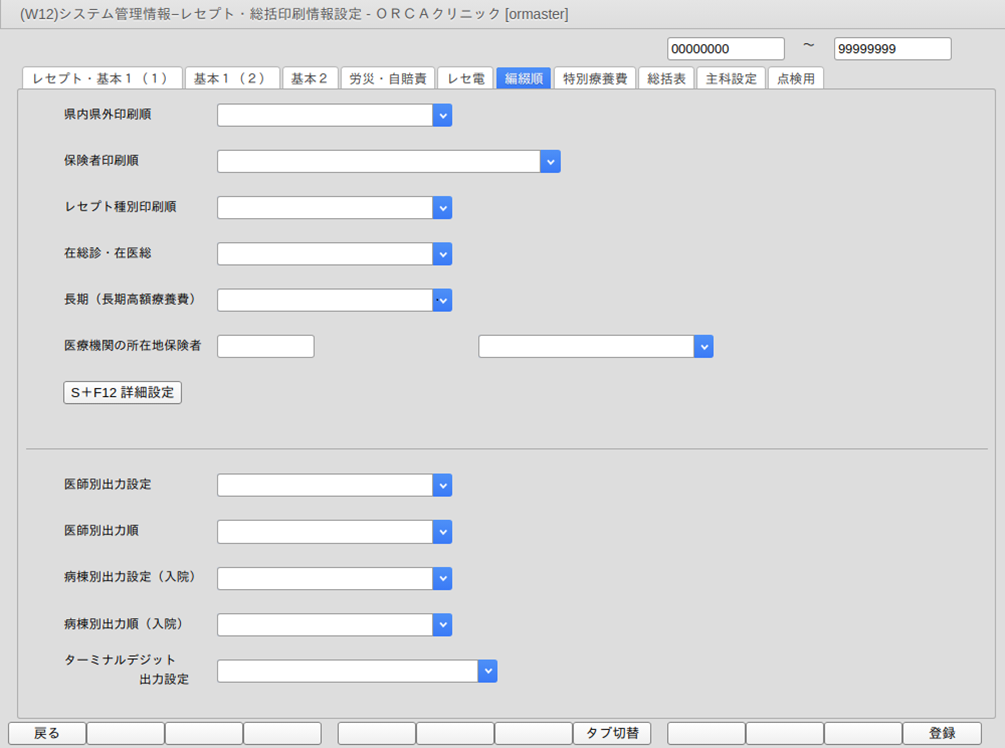Click the 戻る button
This screenshot has width=1005, height=748.
point(46,733)
